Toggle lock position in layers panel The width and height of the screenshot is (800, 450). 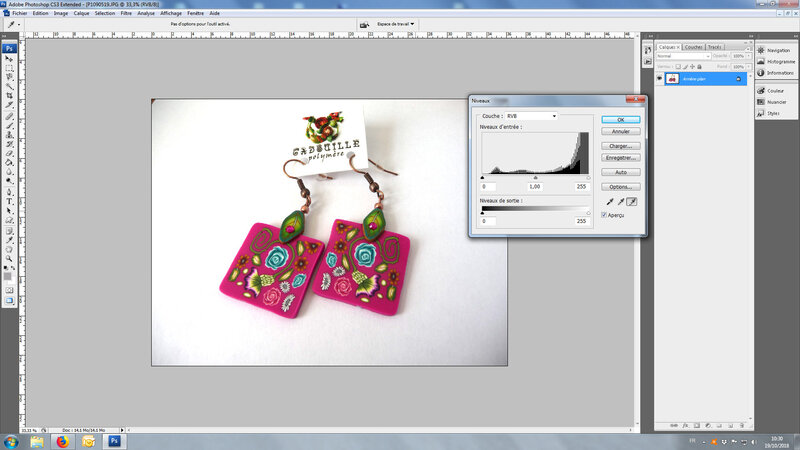click(692, 67)
